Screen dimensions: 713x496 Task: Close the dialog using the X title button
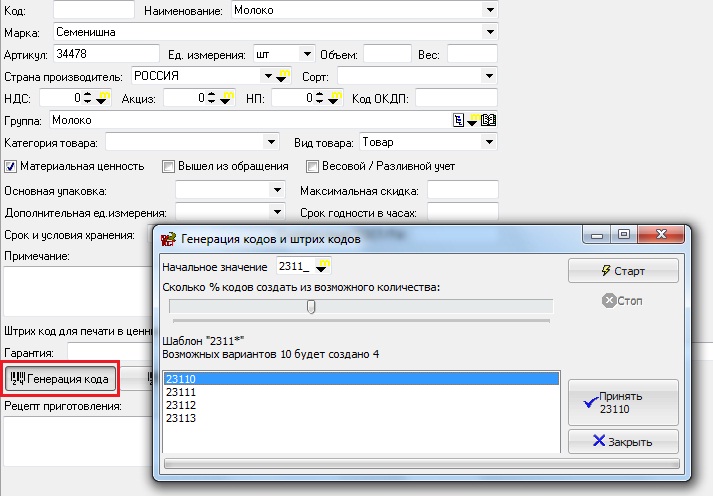pos(661,235)
